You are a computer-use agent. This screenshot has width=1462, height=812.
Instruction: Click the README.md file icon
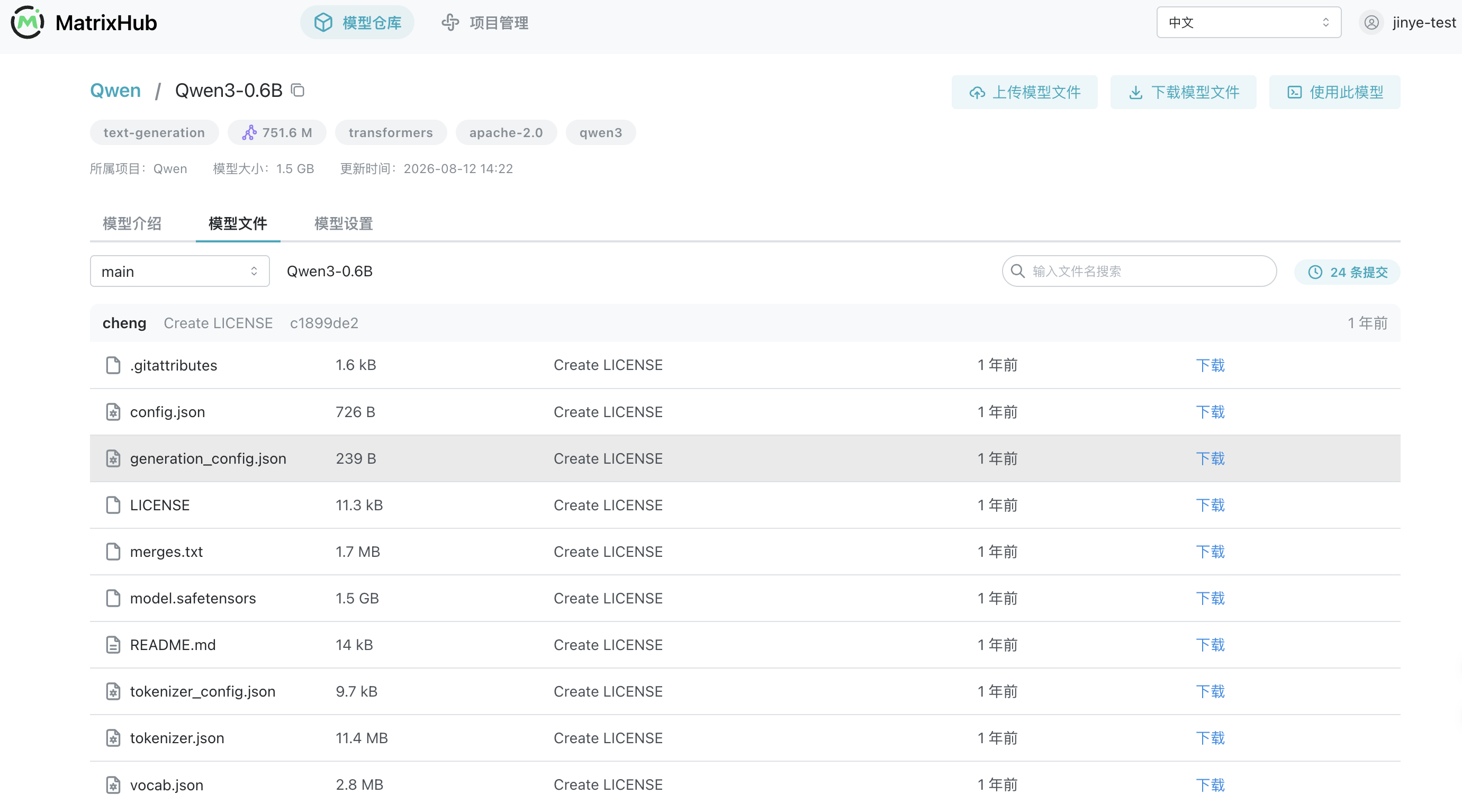(x=113, y=644)
